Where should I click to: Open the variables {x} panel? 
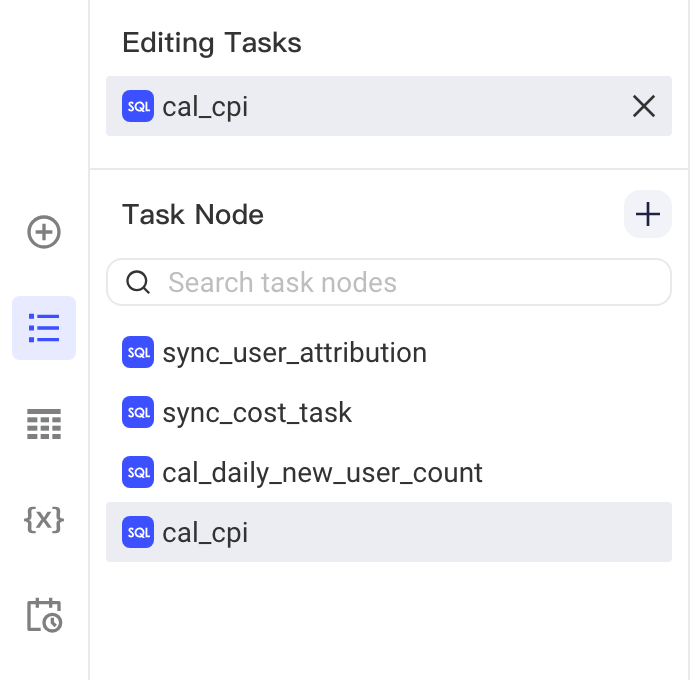coord(44,520)
